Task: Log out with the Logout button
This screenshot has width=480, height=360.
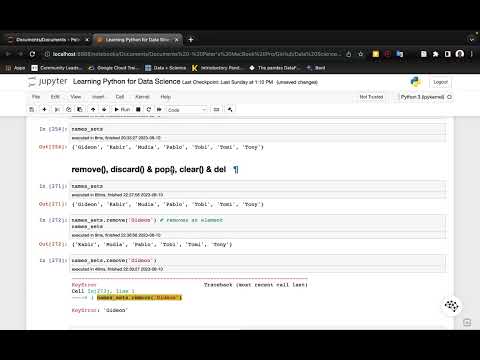Action: pyautogui.click(x=440, y=82)
